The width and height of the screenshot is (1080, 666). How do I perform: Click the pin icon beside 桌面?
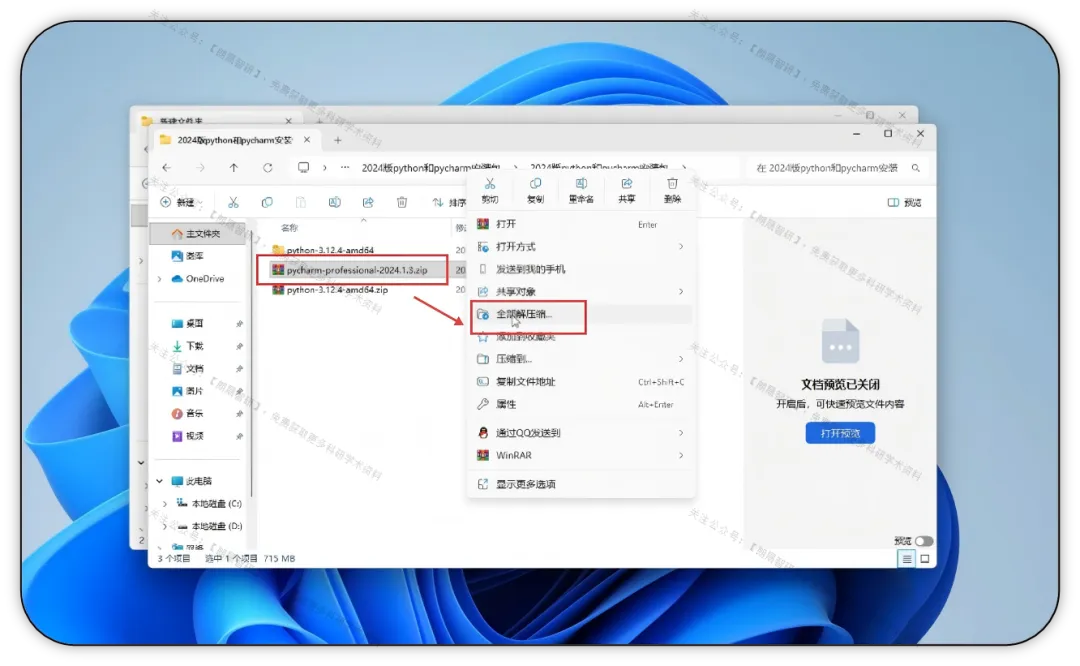click(x=239, y=324)
